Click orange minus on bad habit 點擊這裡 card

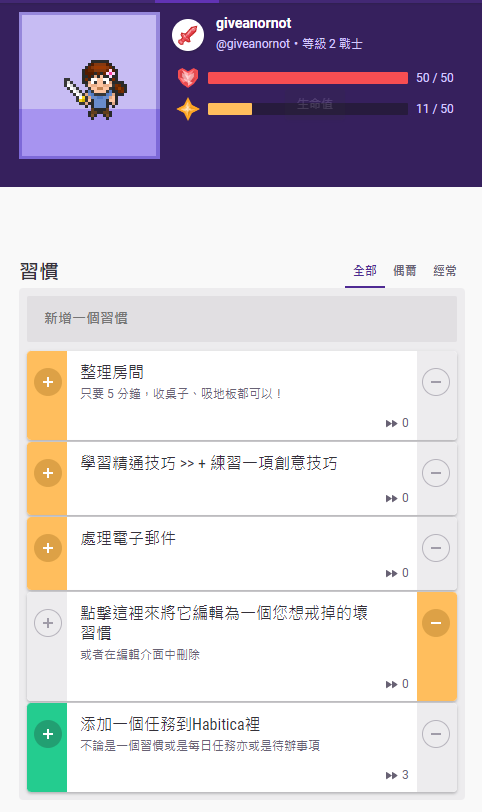(x=436, y=623)
